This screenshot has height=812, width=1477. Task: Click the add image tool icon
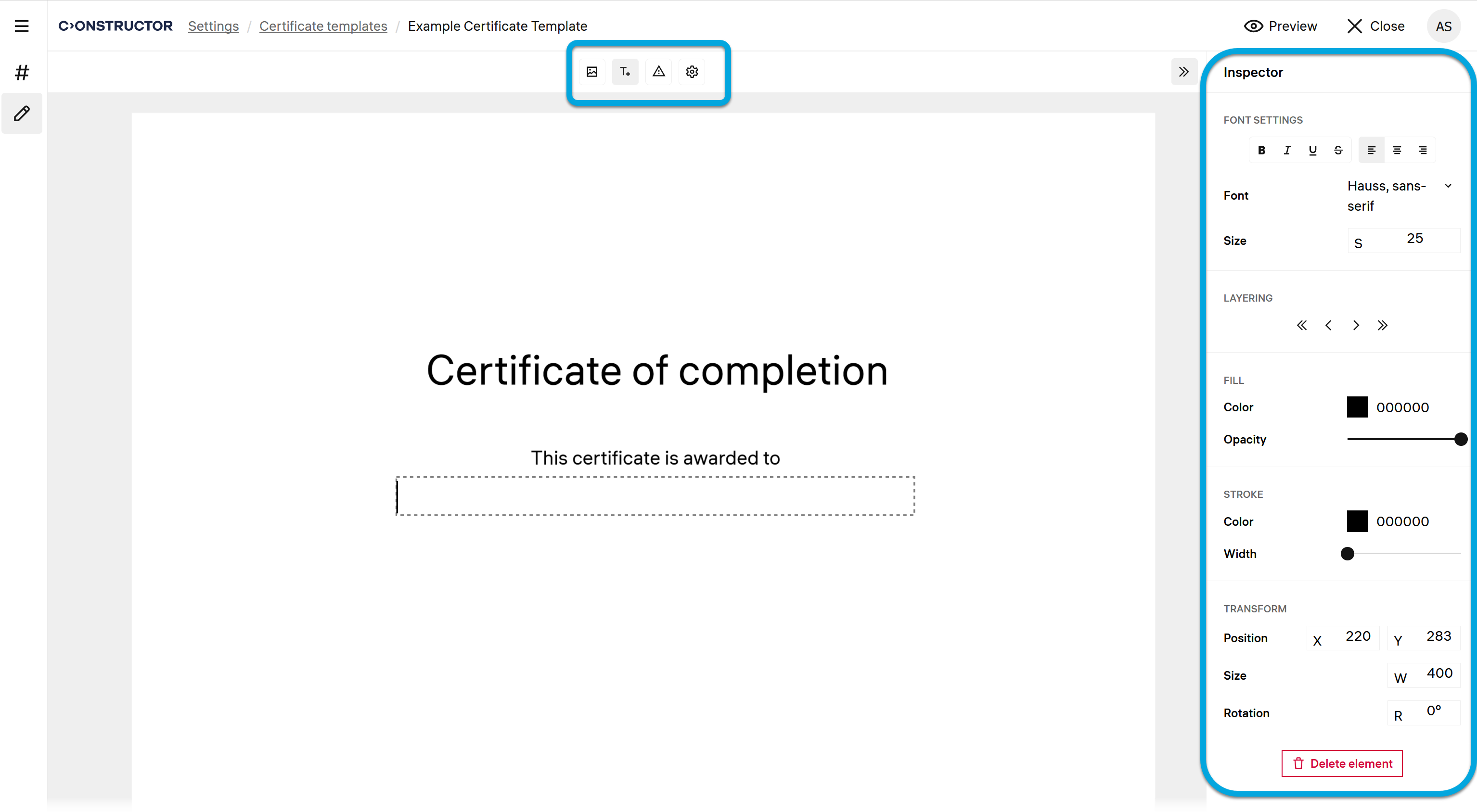pyautogui.click(x=592, y=72)
